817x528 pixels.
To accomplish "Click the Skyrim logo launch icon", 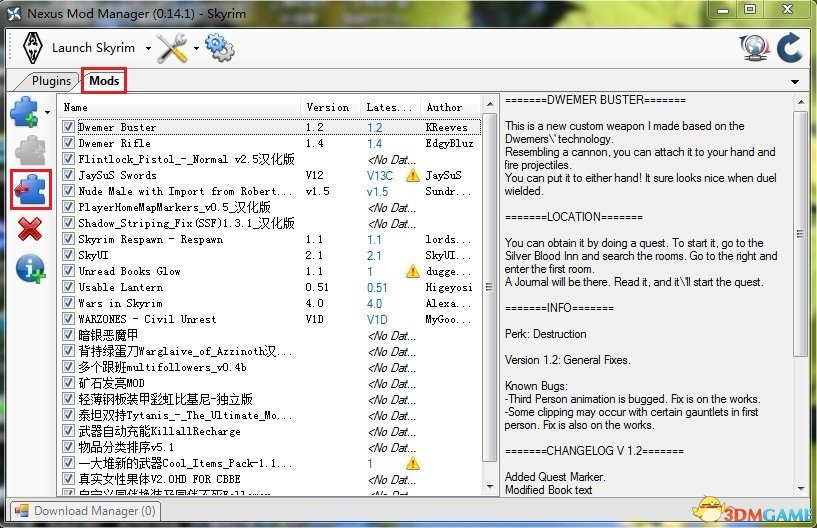I will tap(32, 47).
